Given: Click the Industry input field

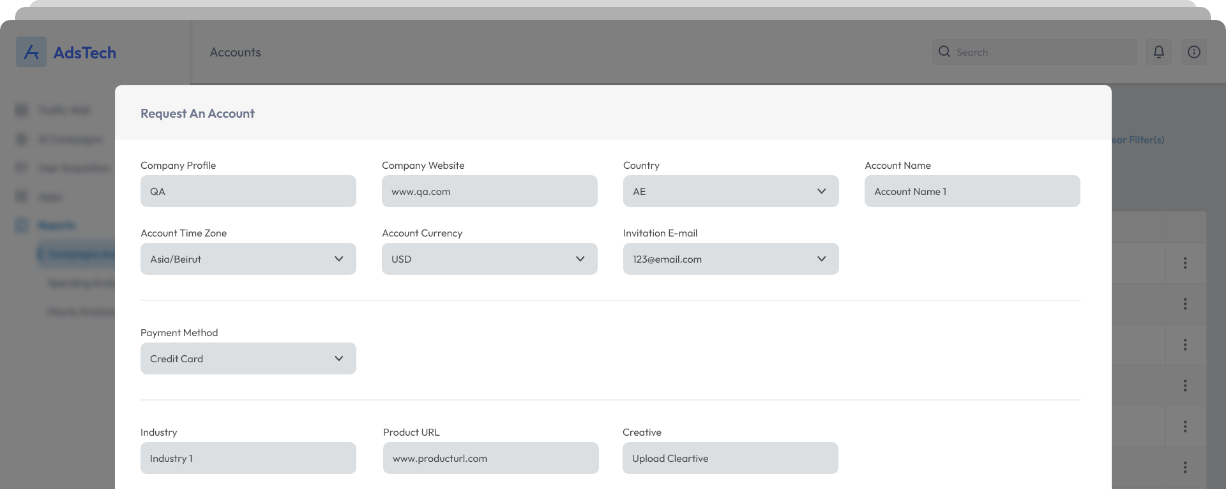Looking at the screenshot, I should (x=248, y=458).
